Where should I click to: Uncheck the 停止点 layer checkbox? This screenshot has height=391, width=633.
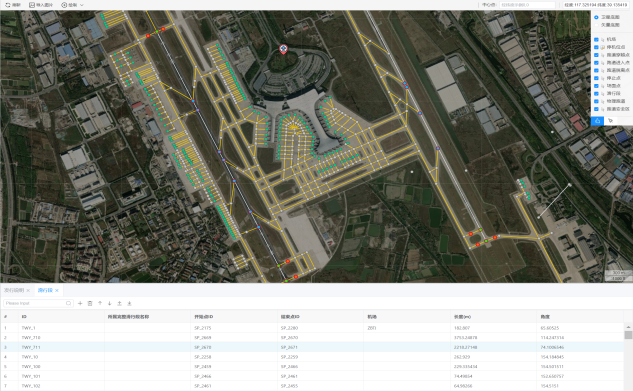point(596,78)
